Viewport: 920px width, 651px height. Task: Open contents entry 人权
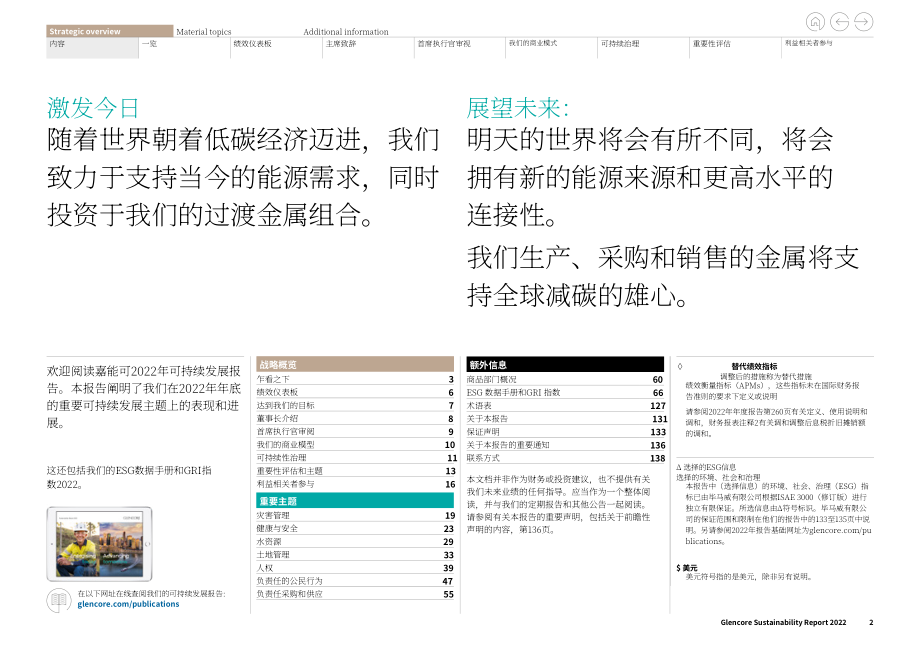355,568
